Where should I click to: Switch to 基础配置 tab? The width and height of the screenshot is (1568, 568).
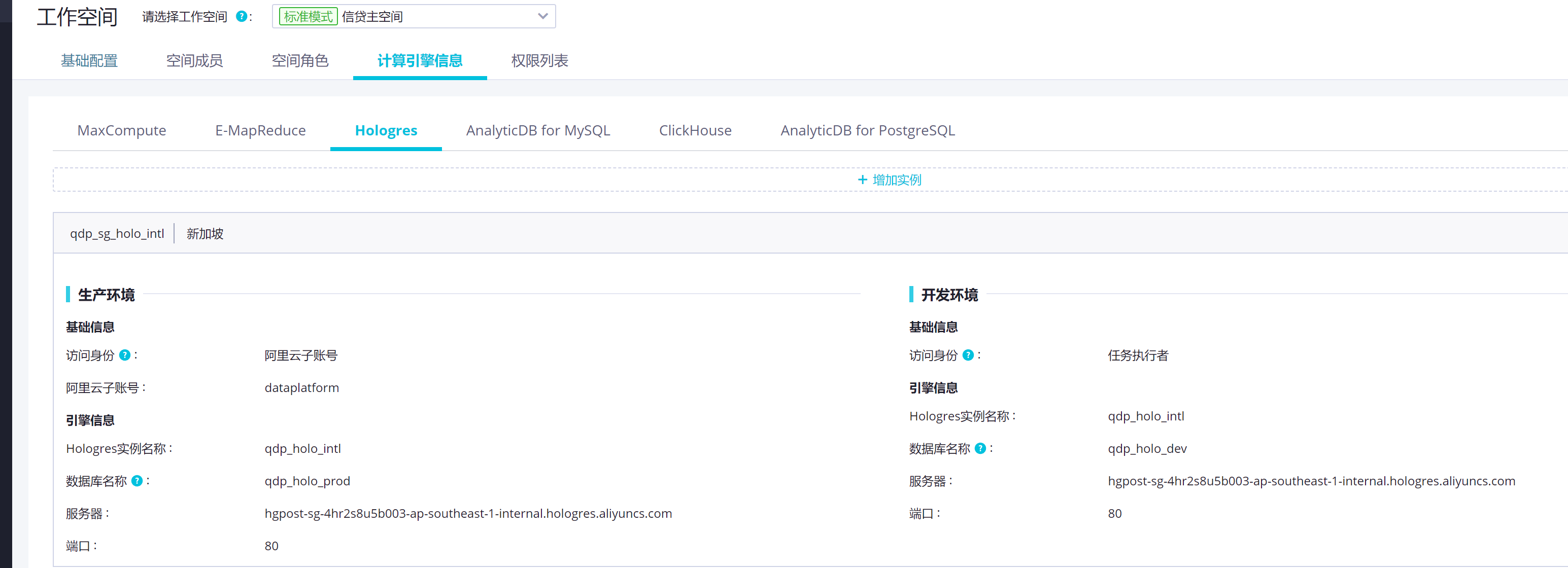pos(89,61)
